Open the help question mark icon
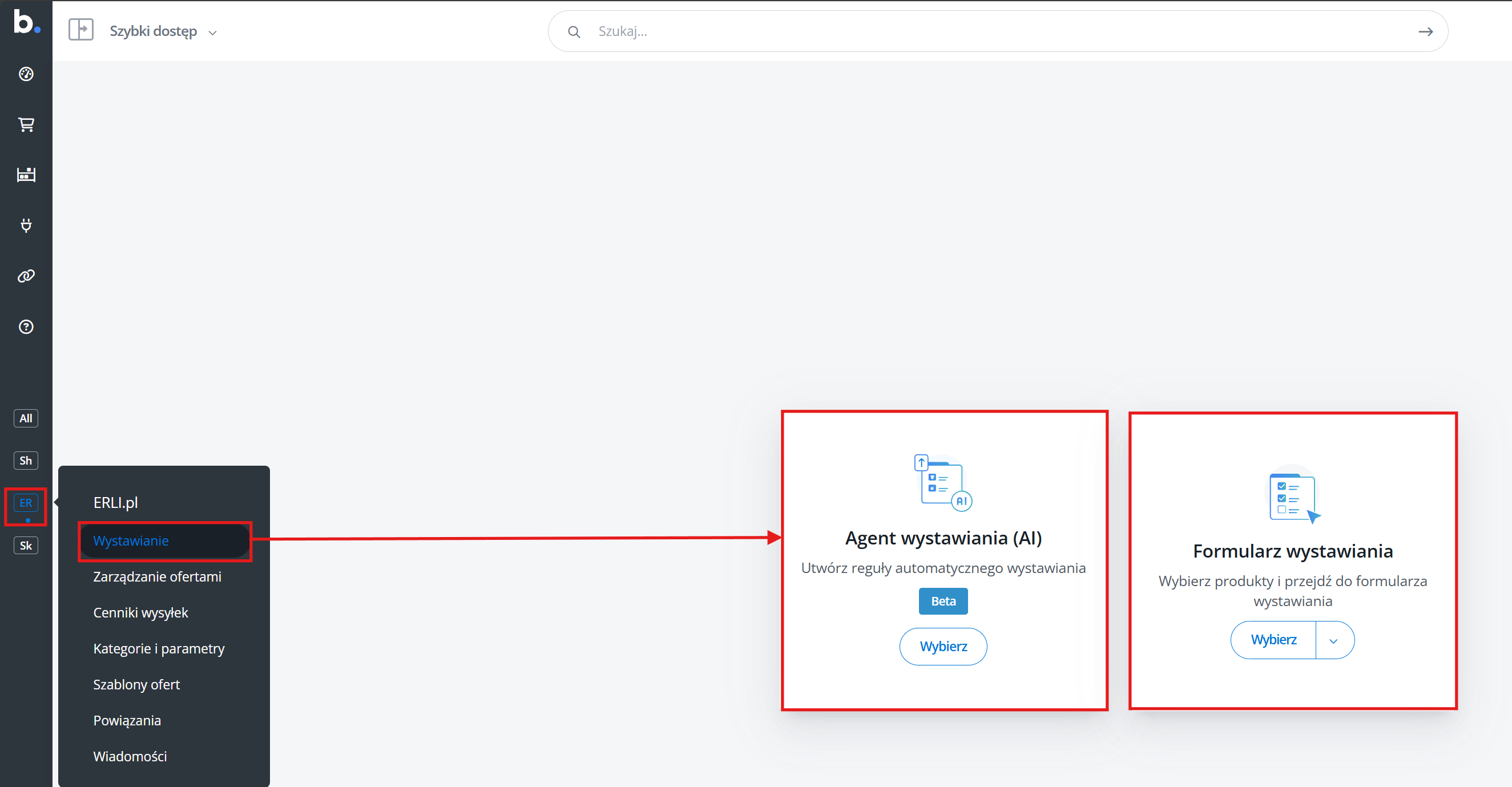1512x787 pixels. 26,327
